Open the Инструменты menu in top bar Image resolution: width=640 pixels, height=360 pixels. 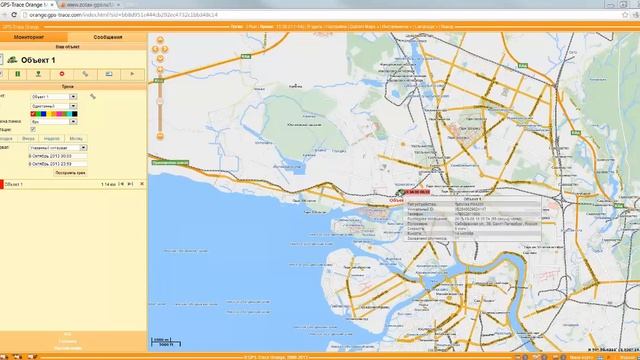(395, 27)
